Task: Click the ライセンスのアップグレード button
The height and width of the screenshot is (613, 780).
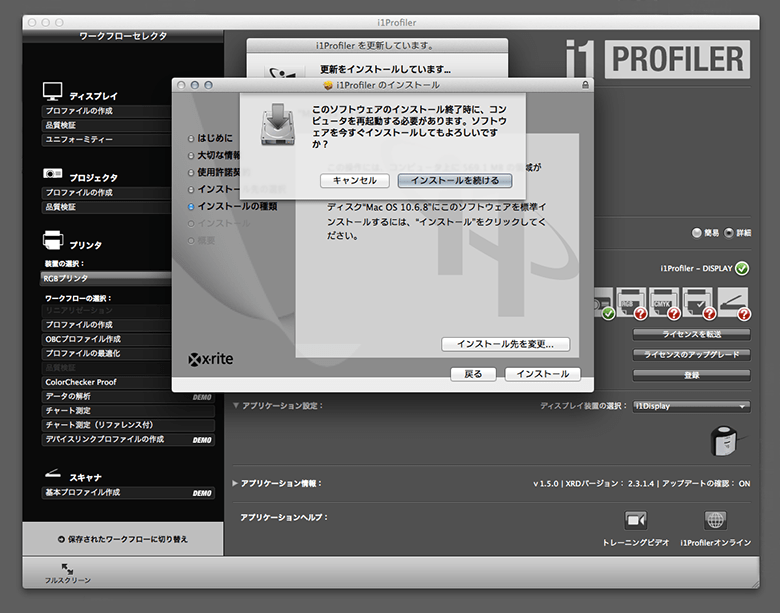Action: pos(691,355)
